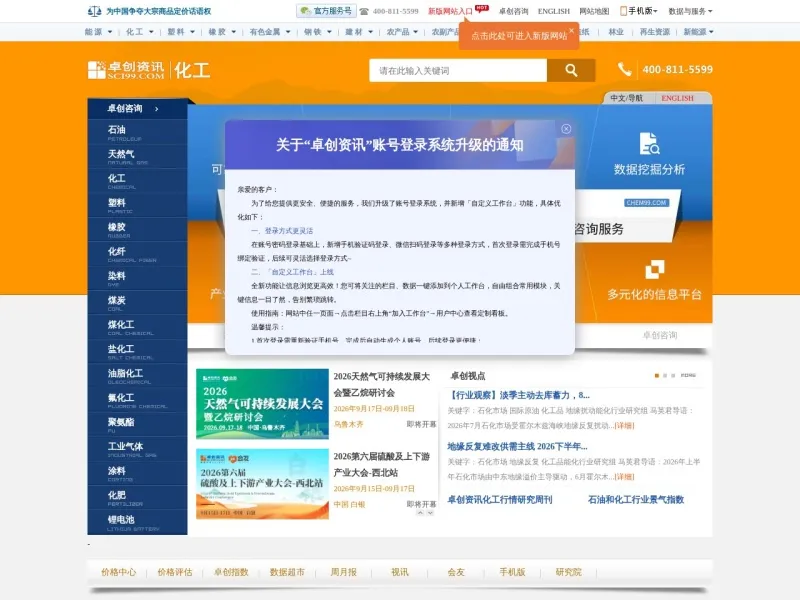Open the 2026天然气可持续发展大会 banner image

click(262, 404)
